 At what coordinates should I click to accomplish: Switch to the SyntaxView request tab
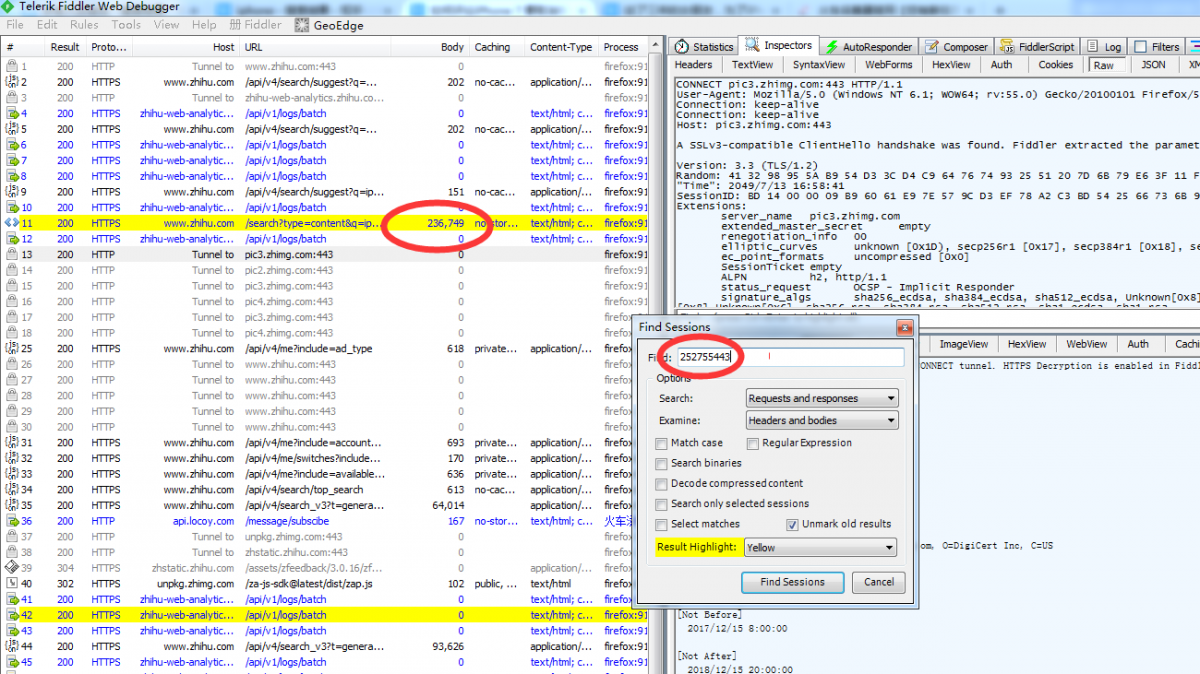point(819,65)
